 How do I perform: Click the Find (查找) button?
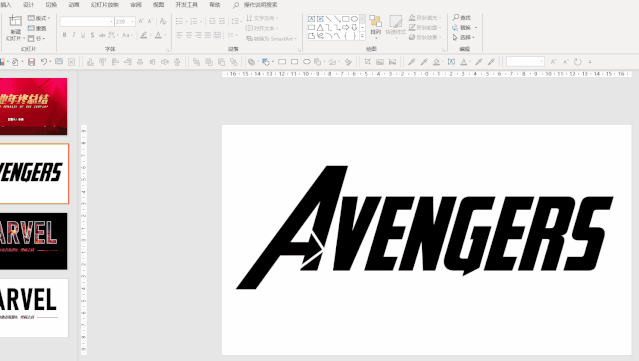(462, 18)
